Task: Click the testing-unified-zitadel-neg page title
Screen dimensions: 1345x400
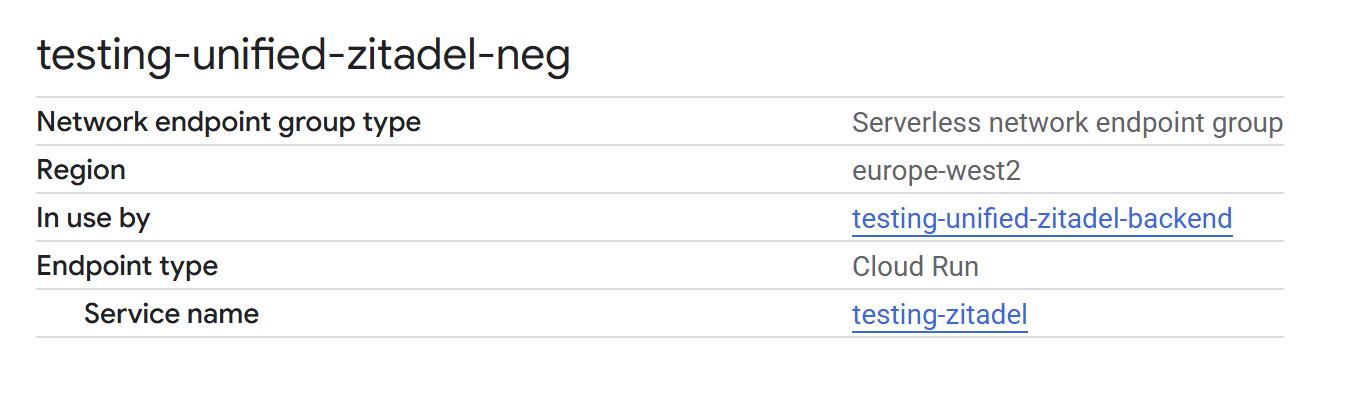Action: pos(303,56)
